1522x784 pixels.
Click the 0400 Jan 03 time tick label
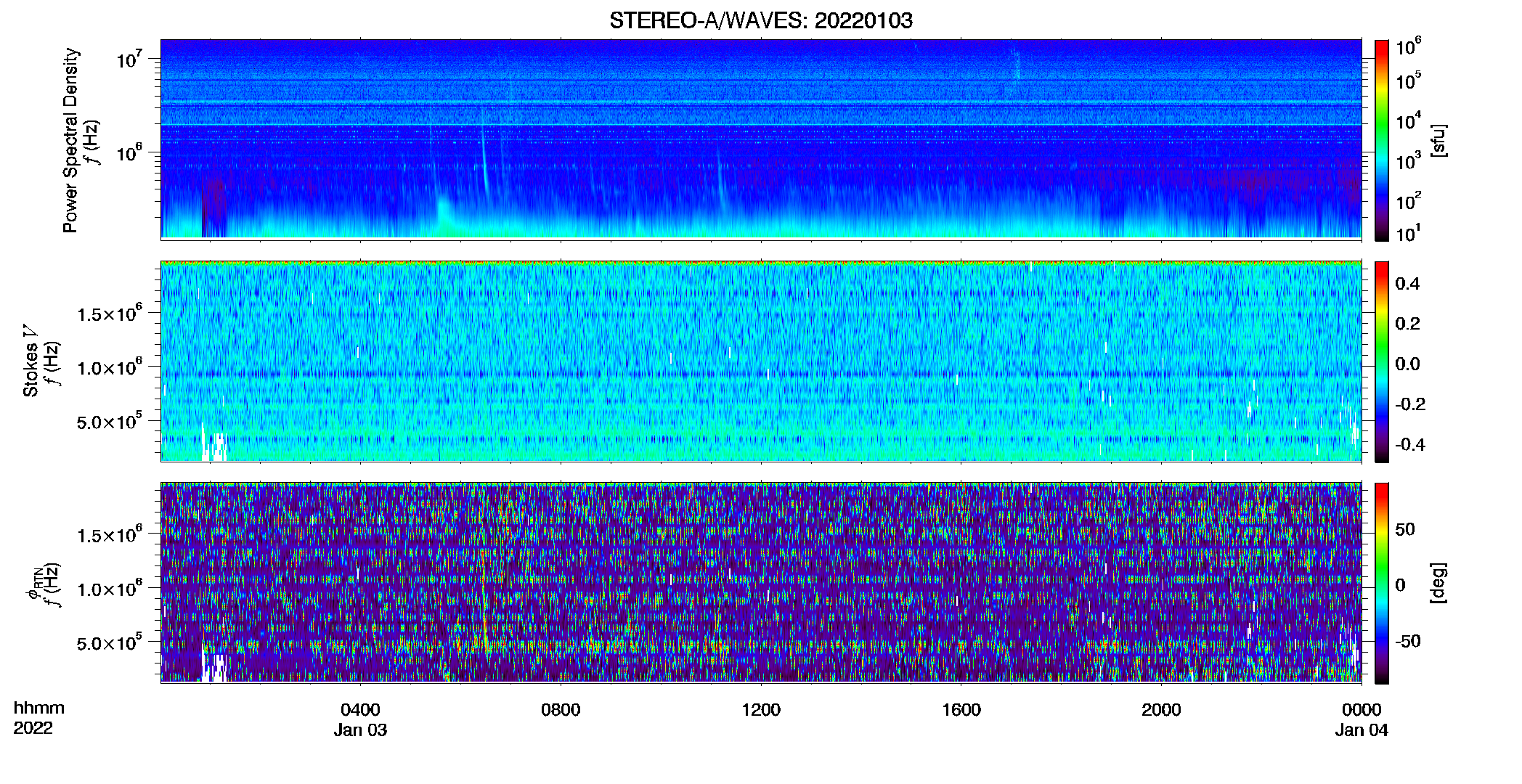coord(360,719)
